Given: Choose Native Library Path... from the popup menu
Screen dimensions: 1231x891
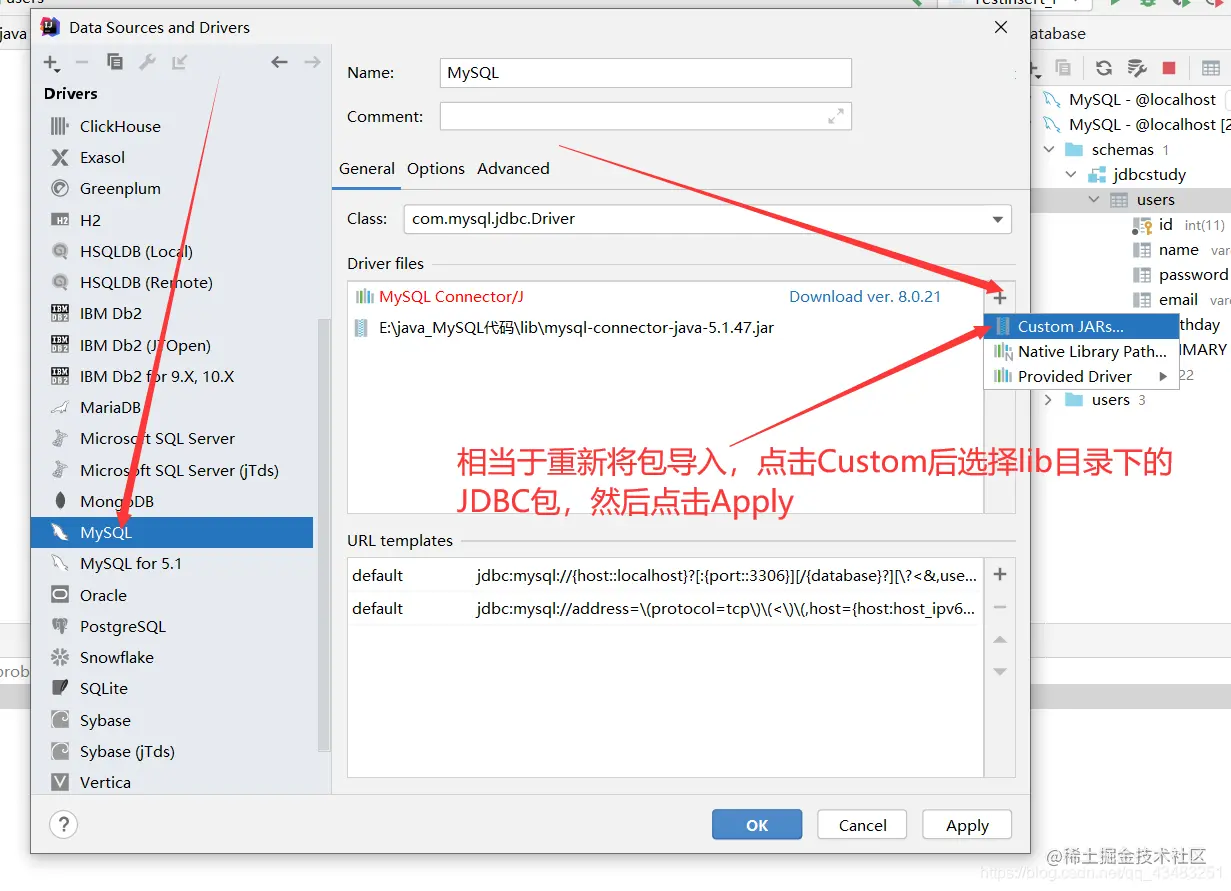Looking at the screenshot, I should [x=1081, y=351].
